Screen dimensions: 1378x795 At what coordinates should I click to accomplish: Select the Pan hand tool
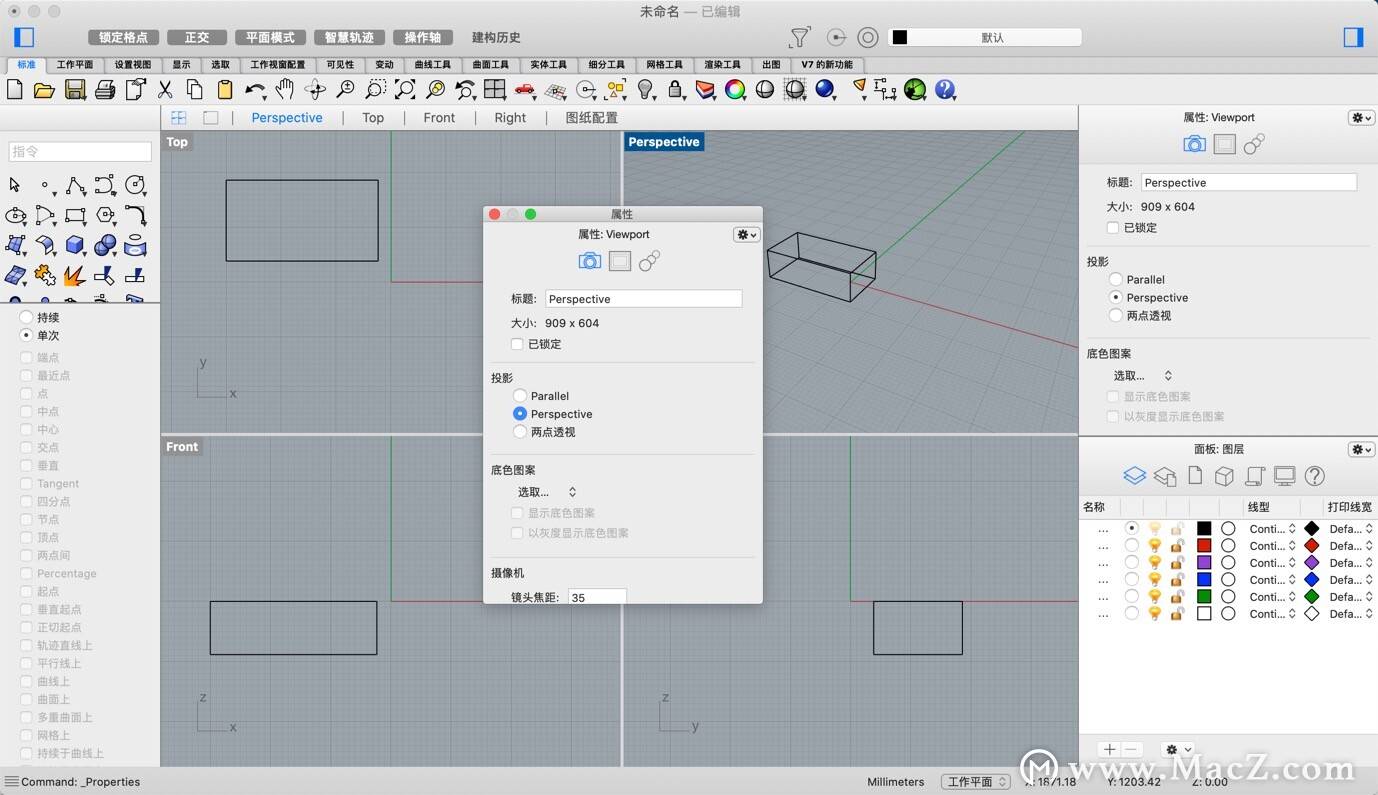285,90
